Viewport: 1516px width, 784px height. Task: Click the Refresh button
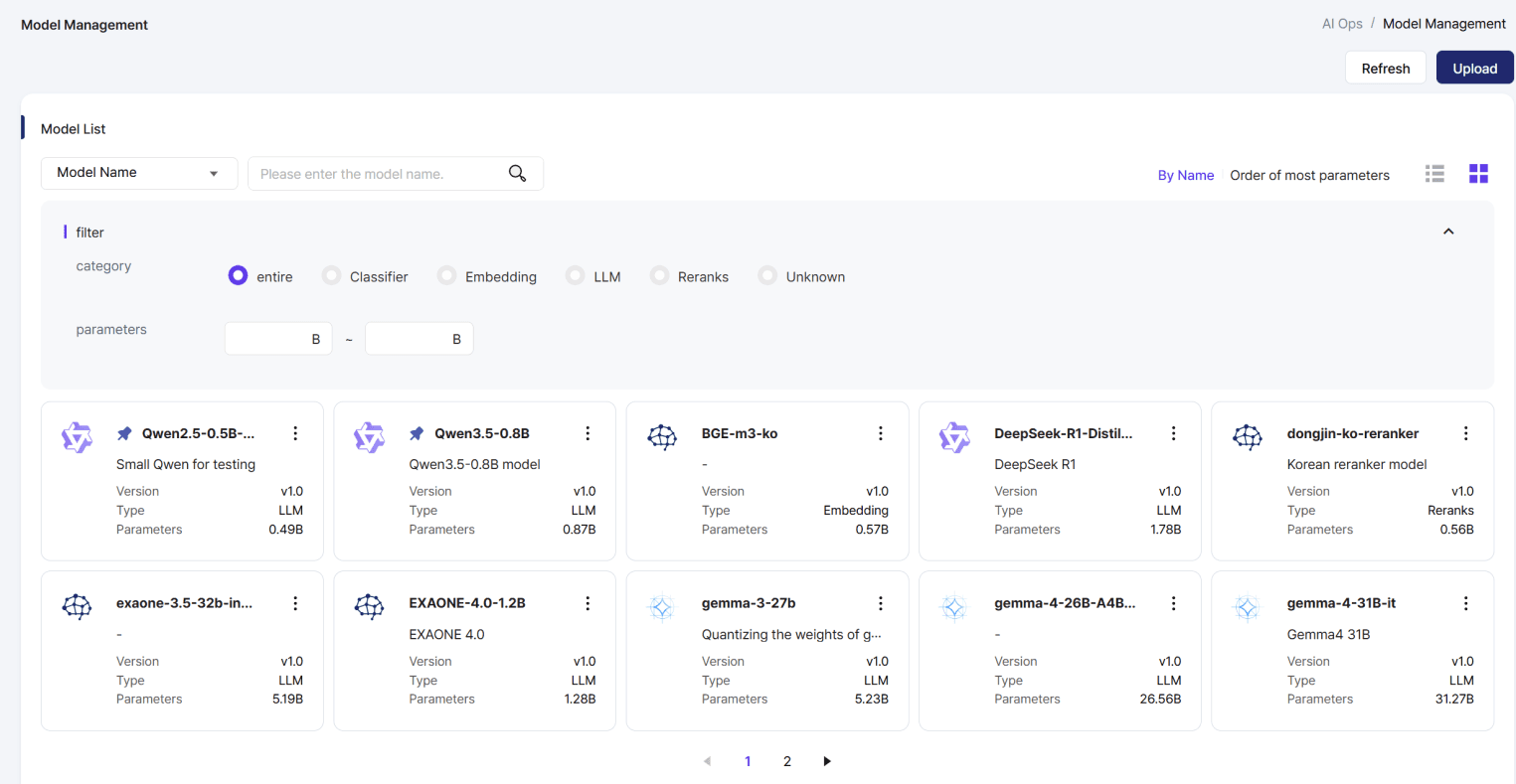point(1386,68)
